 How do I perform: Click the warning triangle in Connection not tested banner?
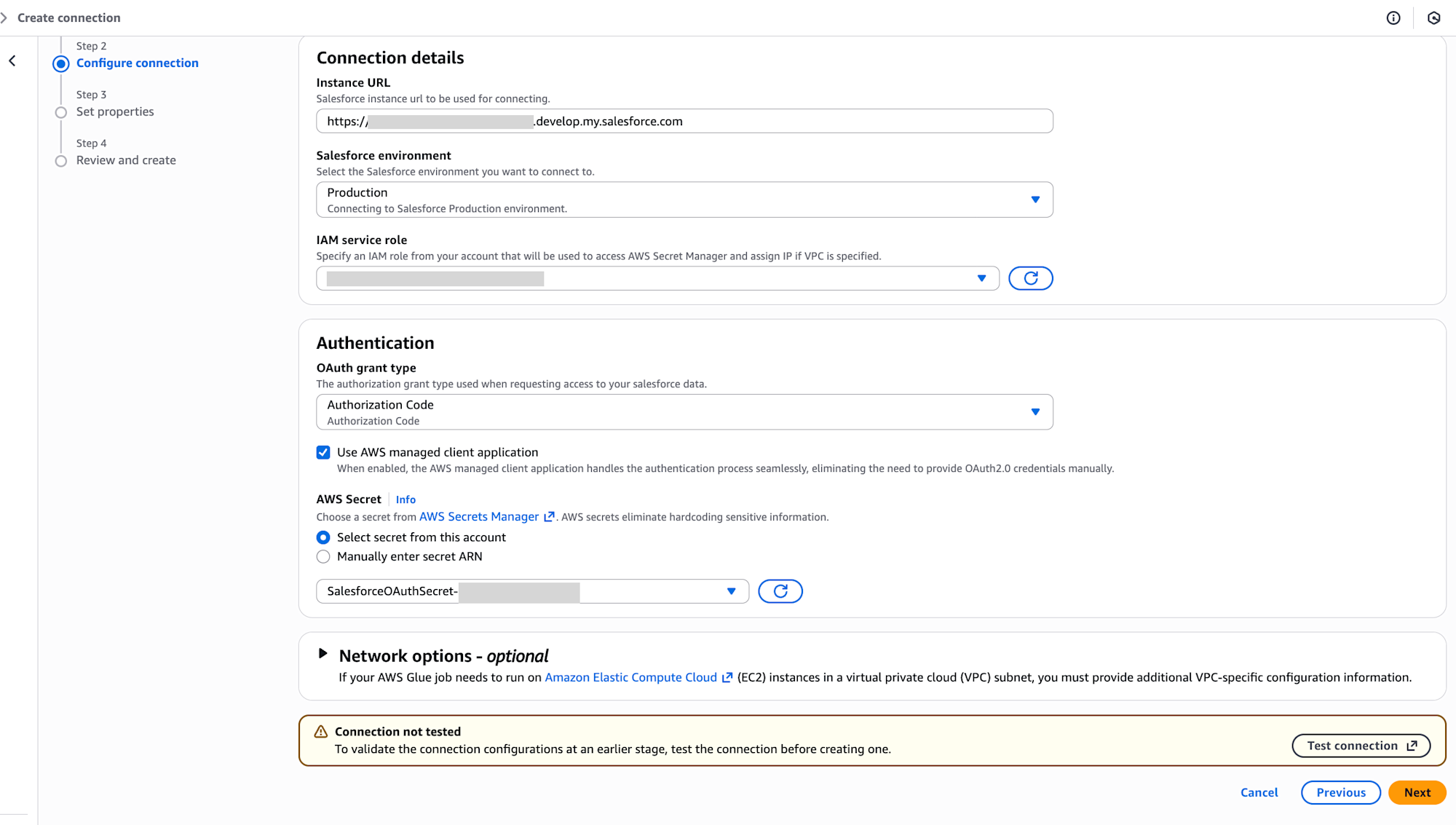pos(320,730)
